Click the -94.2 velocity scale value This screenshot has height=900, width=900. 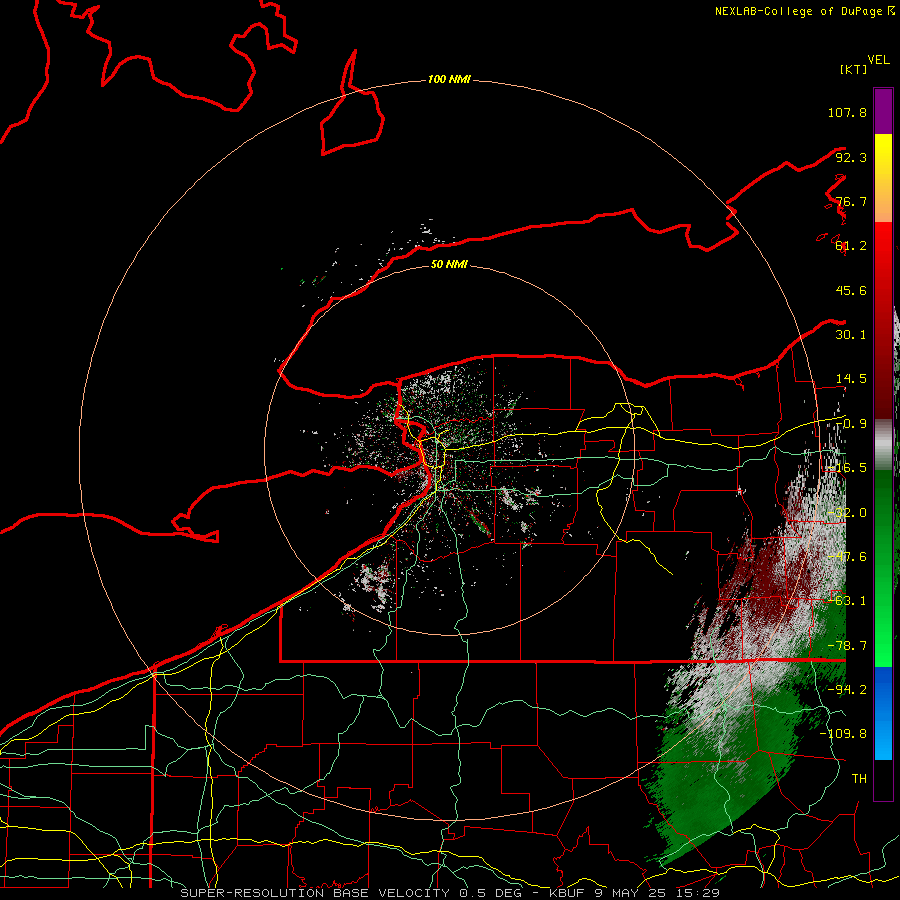coord(847,690)
